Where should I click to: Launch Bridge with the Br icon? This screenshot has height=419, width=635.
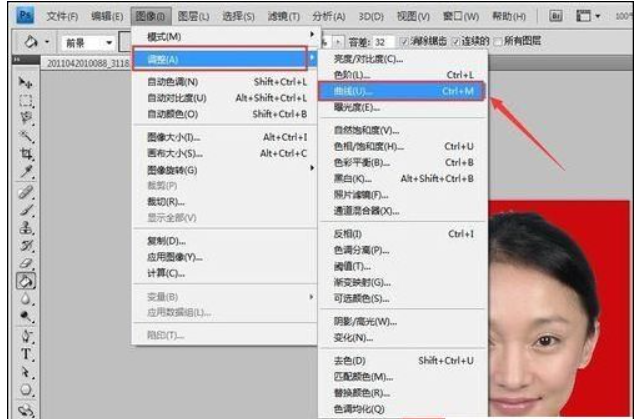[556, 16]
